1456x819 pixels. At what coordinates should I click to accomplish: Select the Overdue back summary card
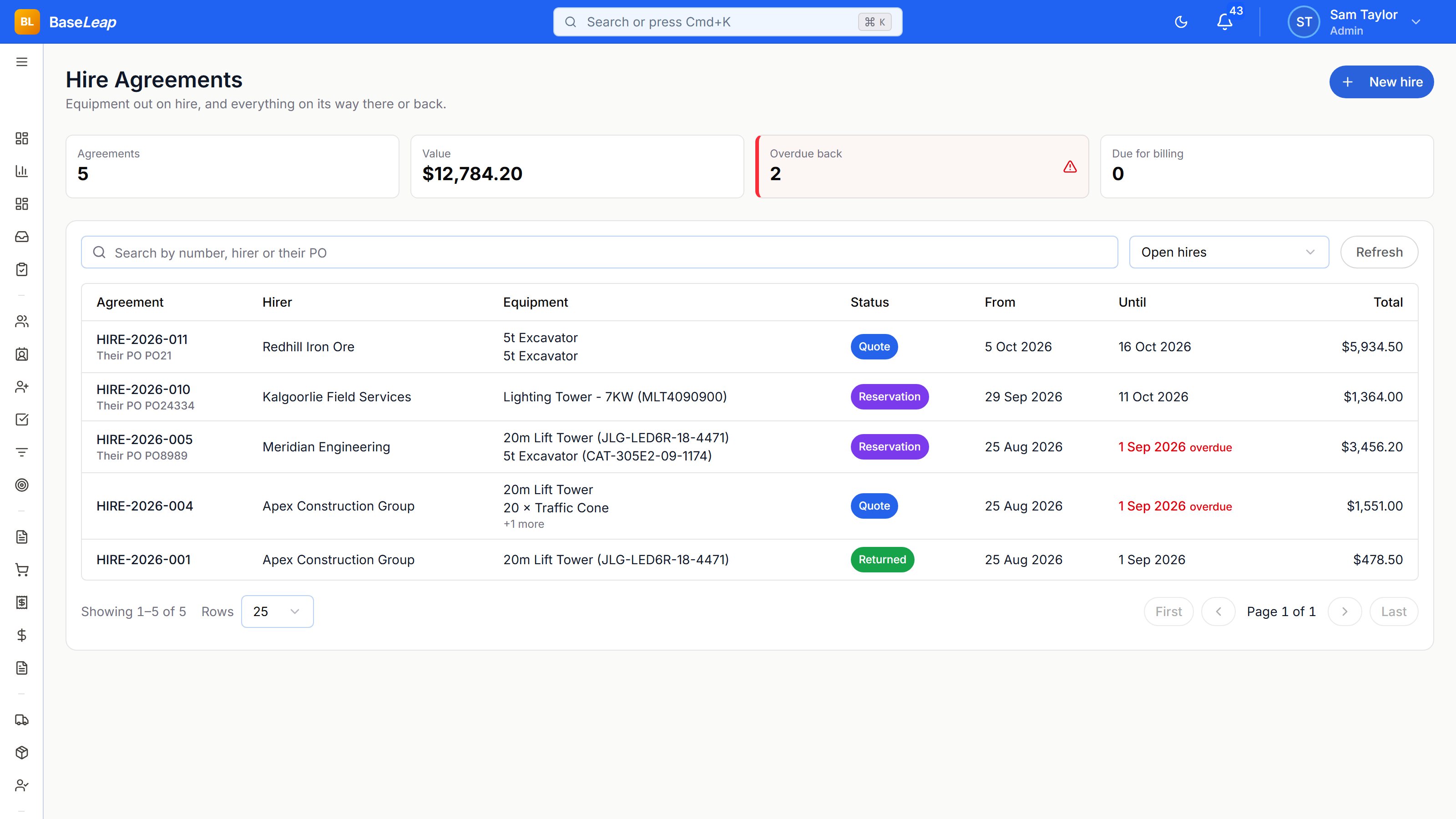922,166
